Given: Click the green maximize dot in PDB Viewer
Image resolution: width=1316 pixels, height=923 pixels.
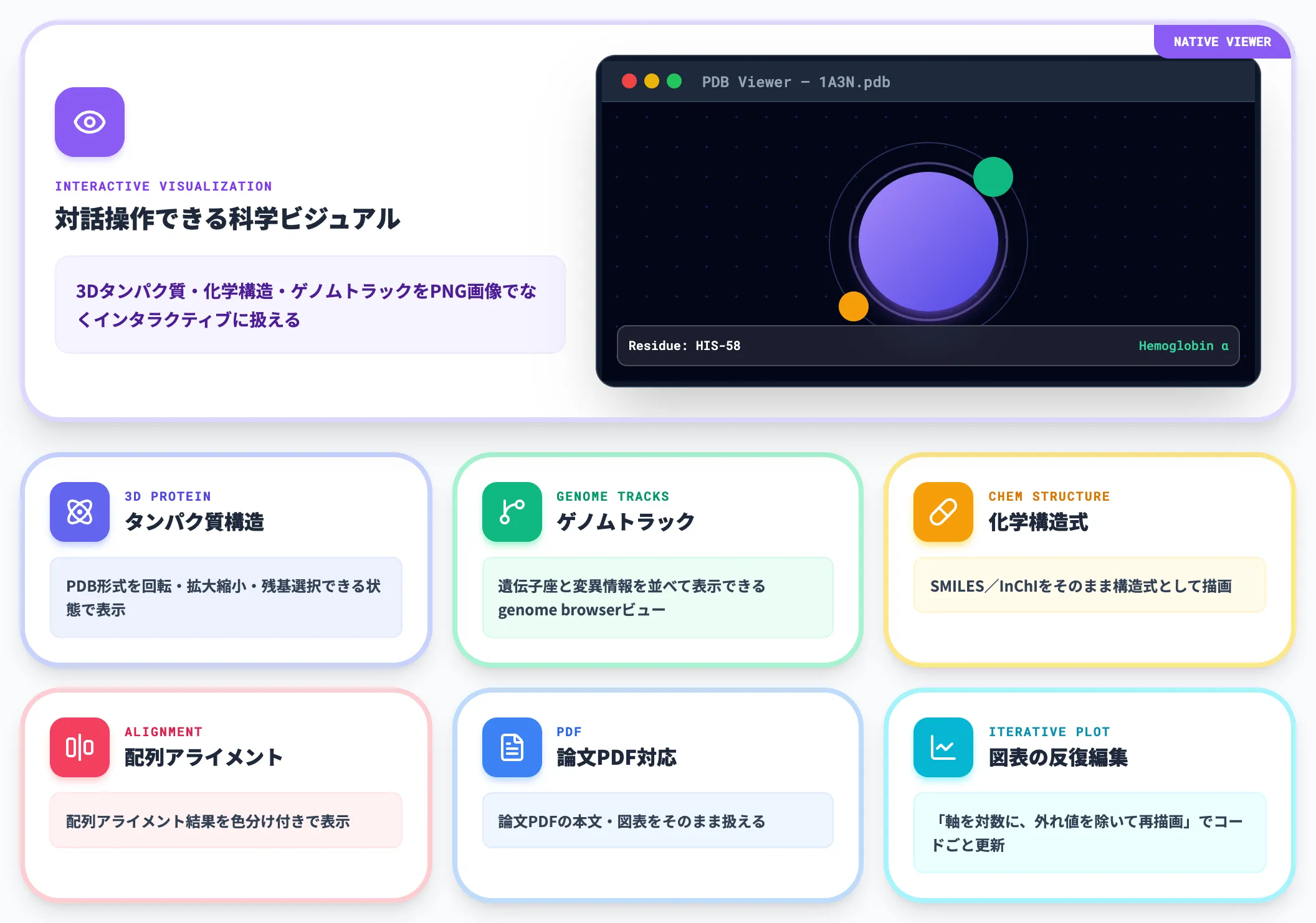Looking at the screenshot, I should [674, 82].
